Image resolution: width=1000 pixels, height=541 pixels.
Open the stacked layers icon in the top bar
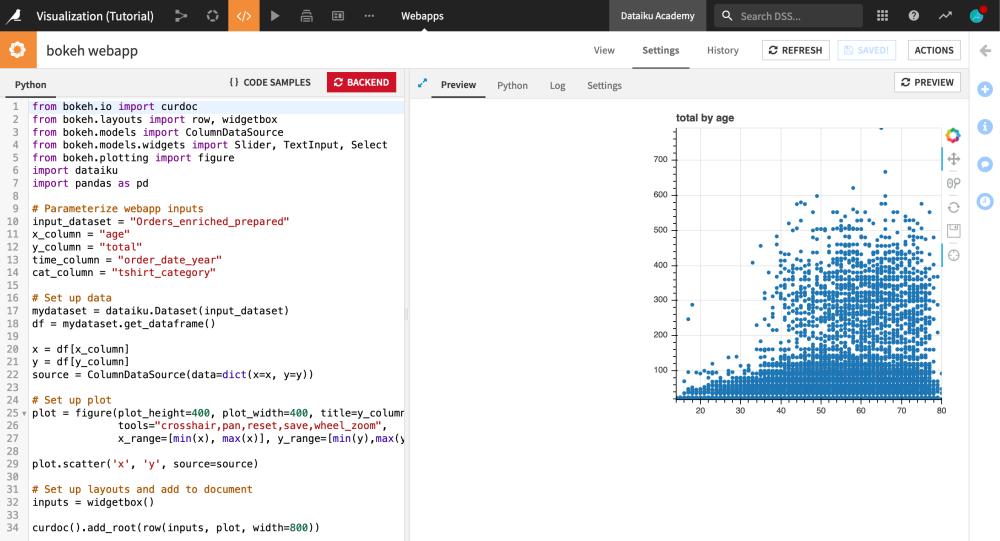306,16
